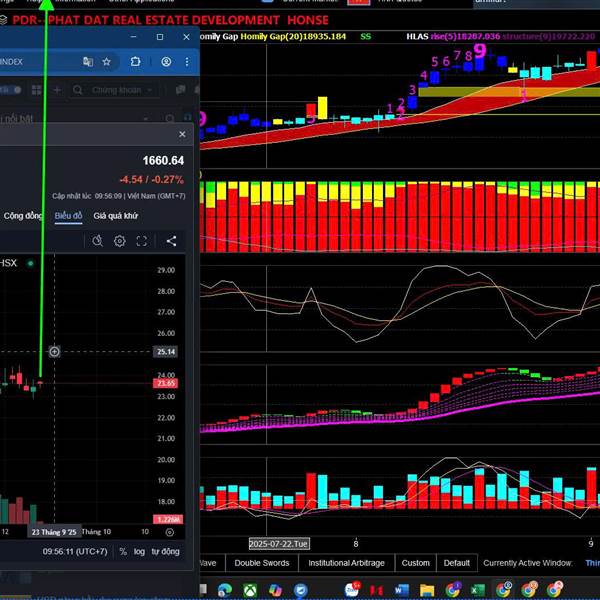Click the blue circular app taskbar icon
Screen dimensions: 600x600
point(300,590)
